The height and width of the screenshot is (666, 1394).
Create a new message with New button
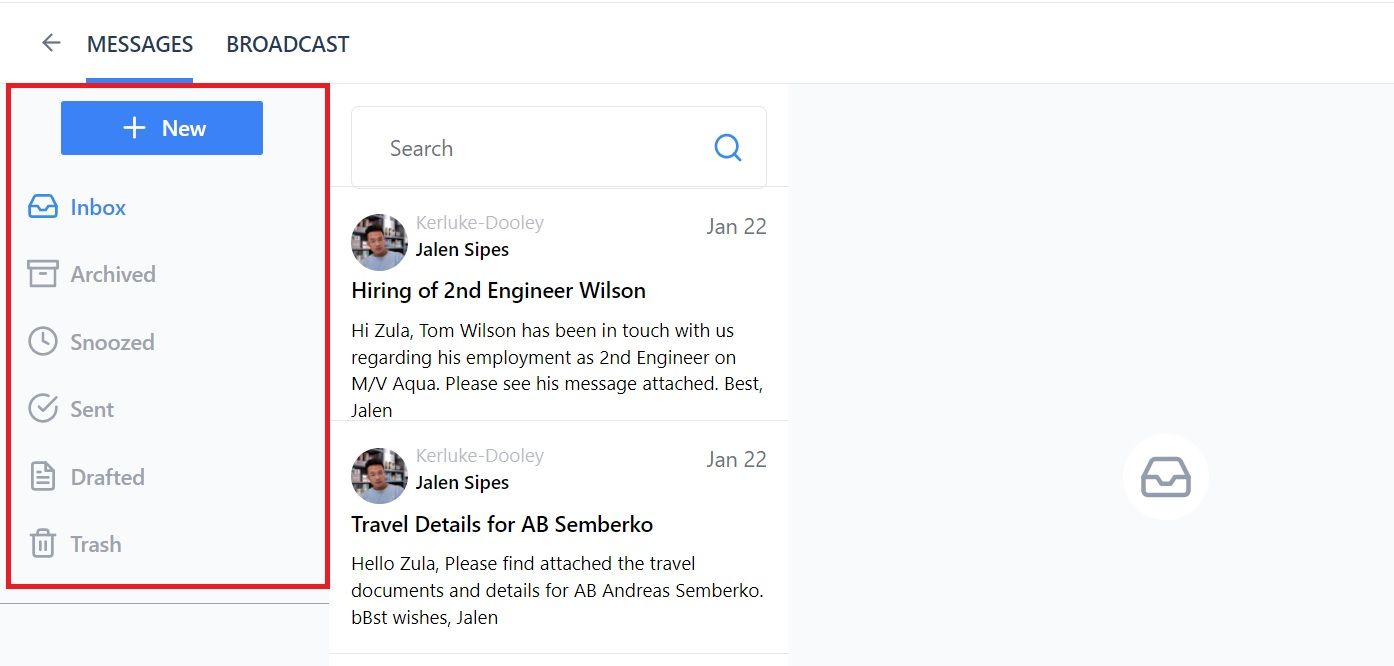point(162,128)
